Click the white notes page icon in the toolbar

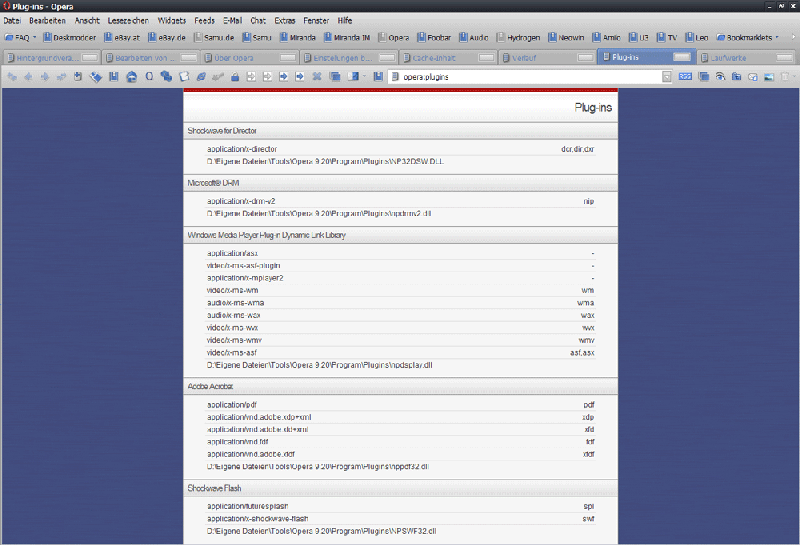click(x=184, y=77)
